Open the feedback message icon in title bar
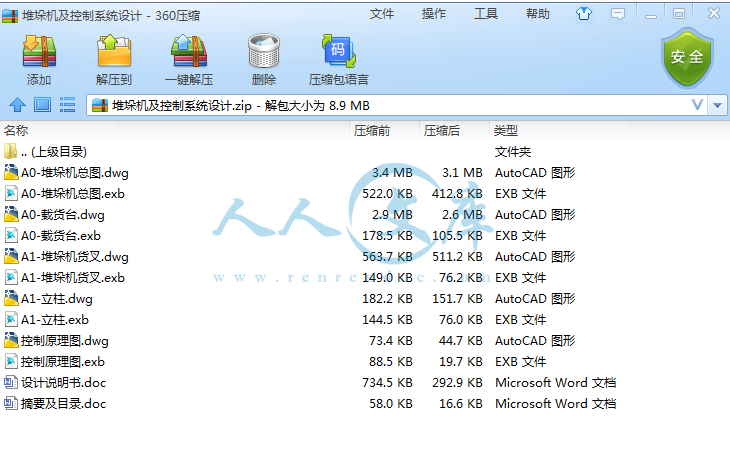 point(618,14)
